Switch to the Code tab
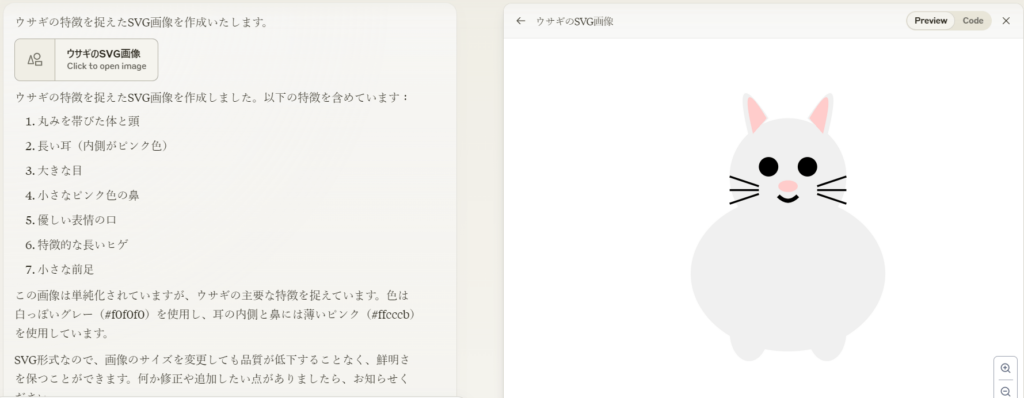This screenshot has width=1024, height=398. pyautogui.click(x=972, y=21)
